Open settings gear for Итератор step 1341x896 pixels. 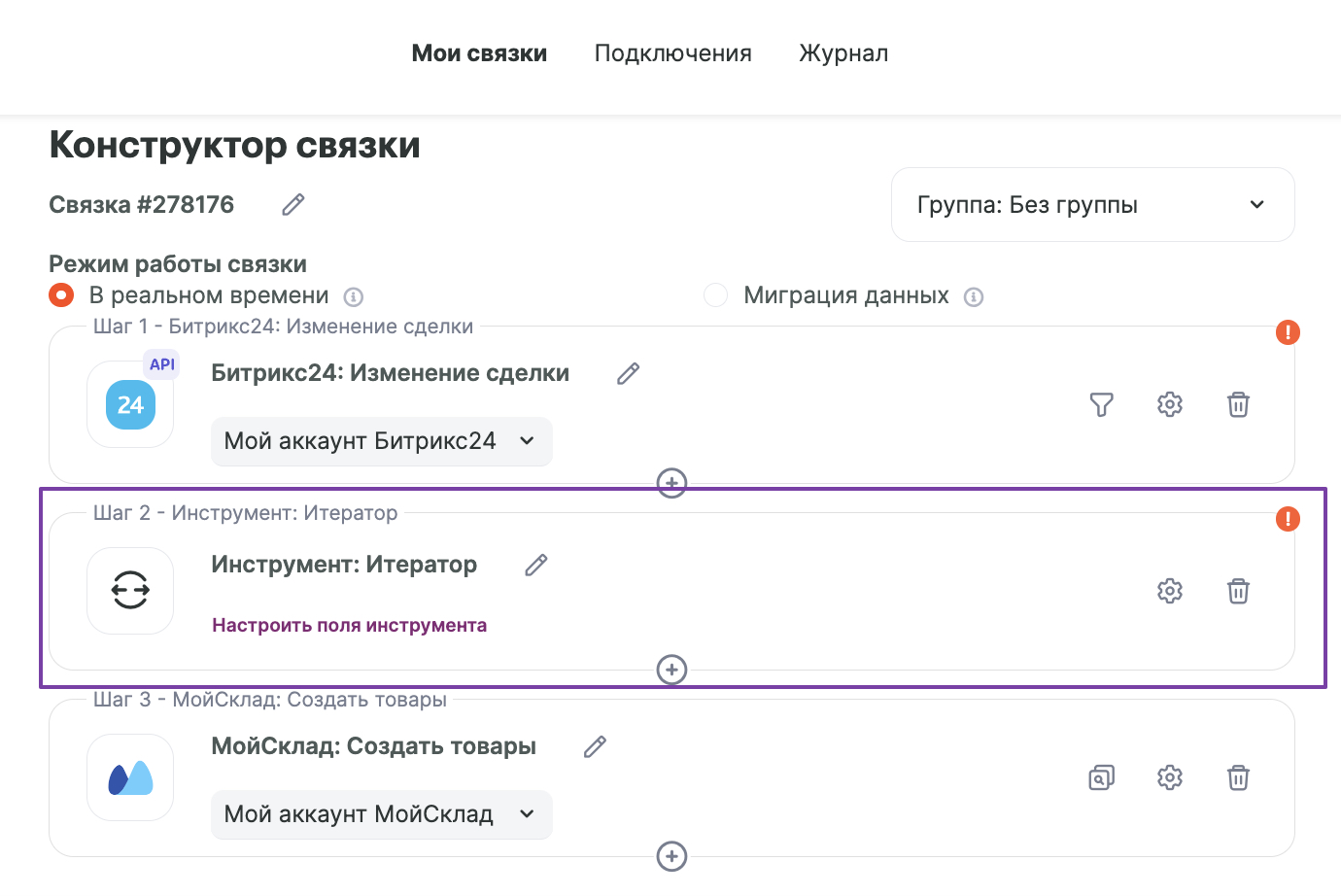point(1170,591)
